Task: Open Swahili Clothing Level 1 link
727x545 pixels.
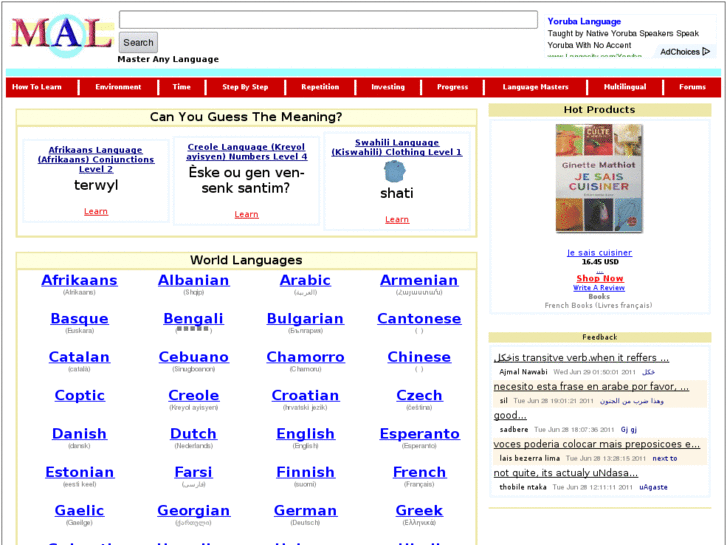Action: coord(397,147)
